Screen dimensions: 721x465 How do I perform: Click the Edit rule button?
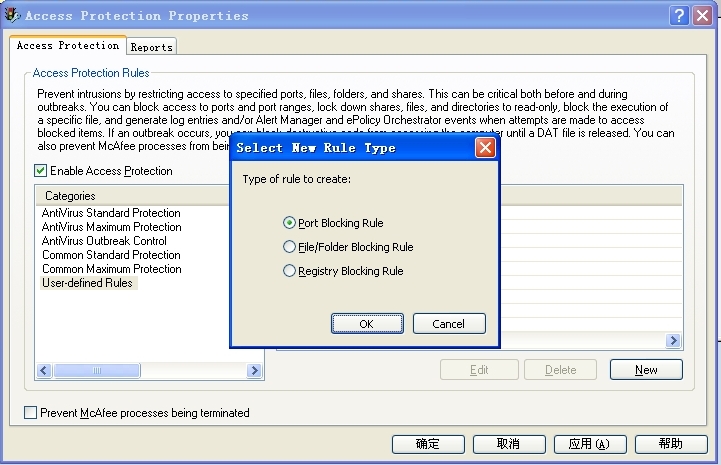[x=479, y=370]
